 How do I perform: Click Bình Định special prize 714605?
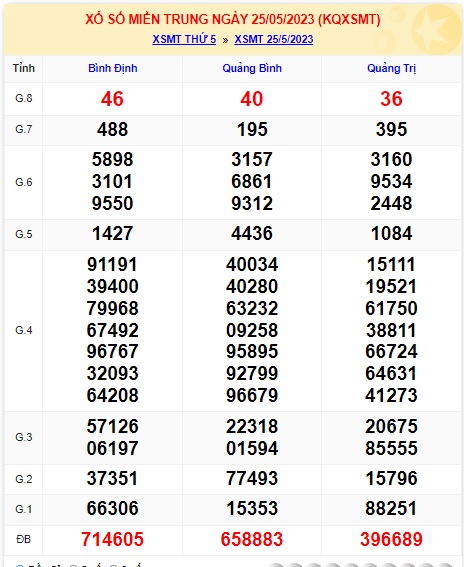pos(112,539)
